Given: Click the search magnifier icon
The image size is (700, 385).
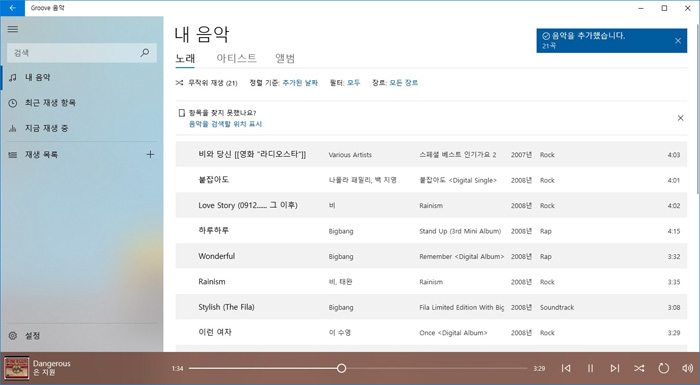Looking at the screenshot, I should click(x=145, y=53).
